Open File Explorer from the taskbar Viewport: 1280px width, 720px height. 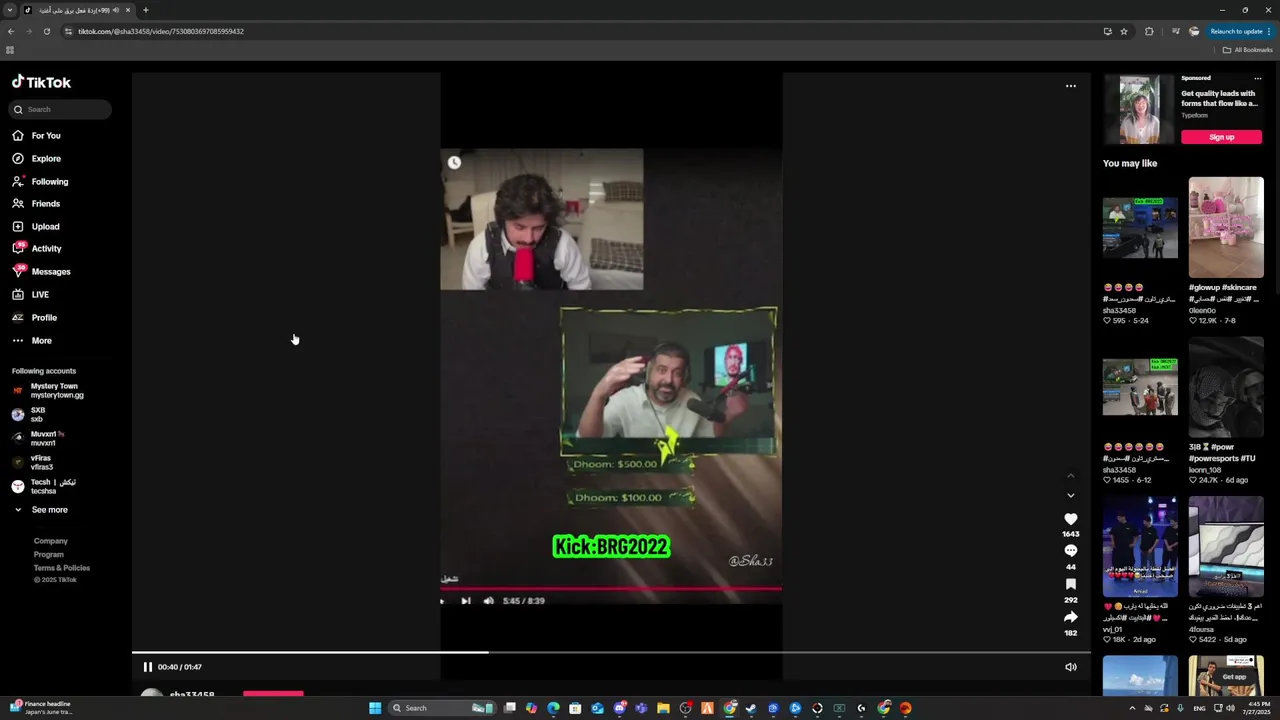663,708
